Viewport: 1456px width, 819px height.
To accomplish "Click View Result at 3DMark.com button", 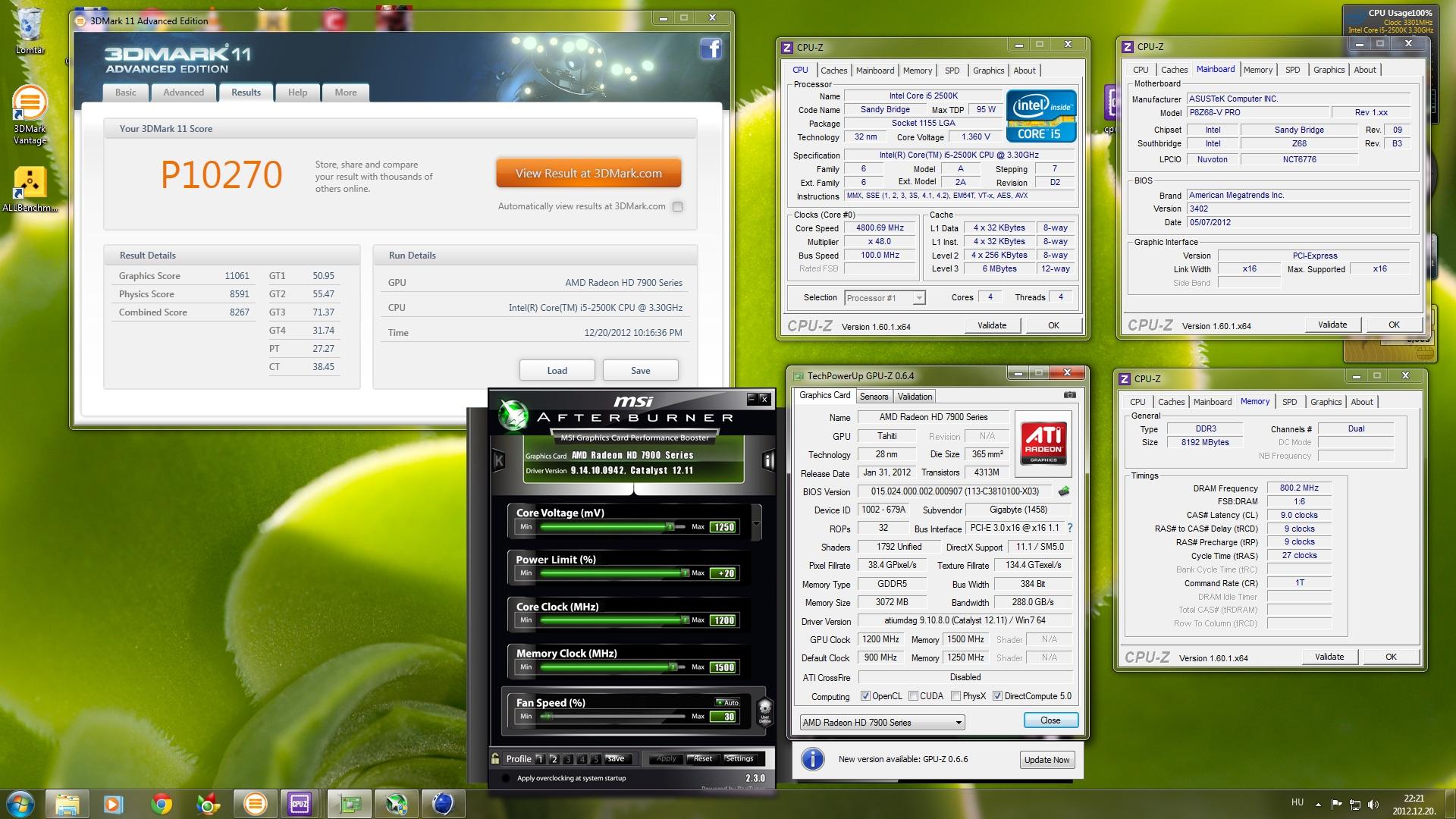I will point(588,174).
